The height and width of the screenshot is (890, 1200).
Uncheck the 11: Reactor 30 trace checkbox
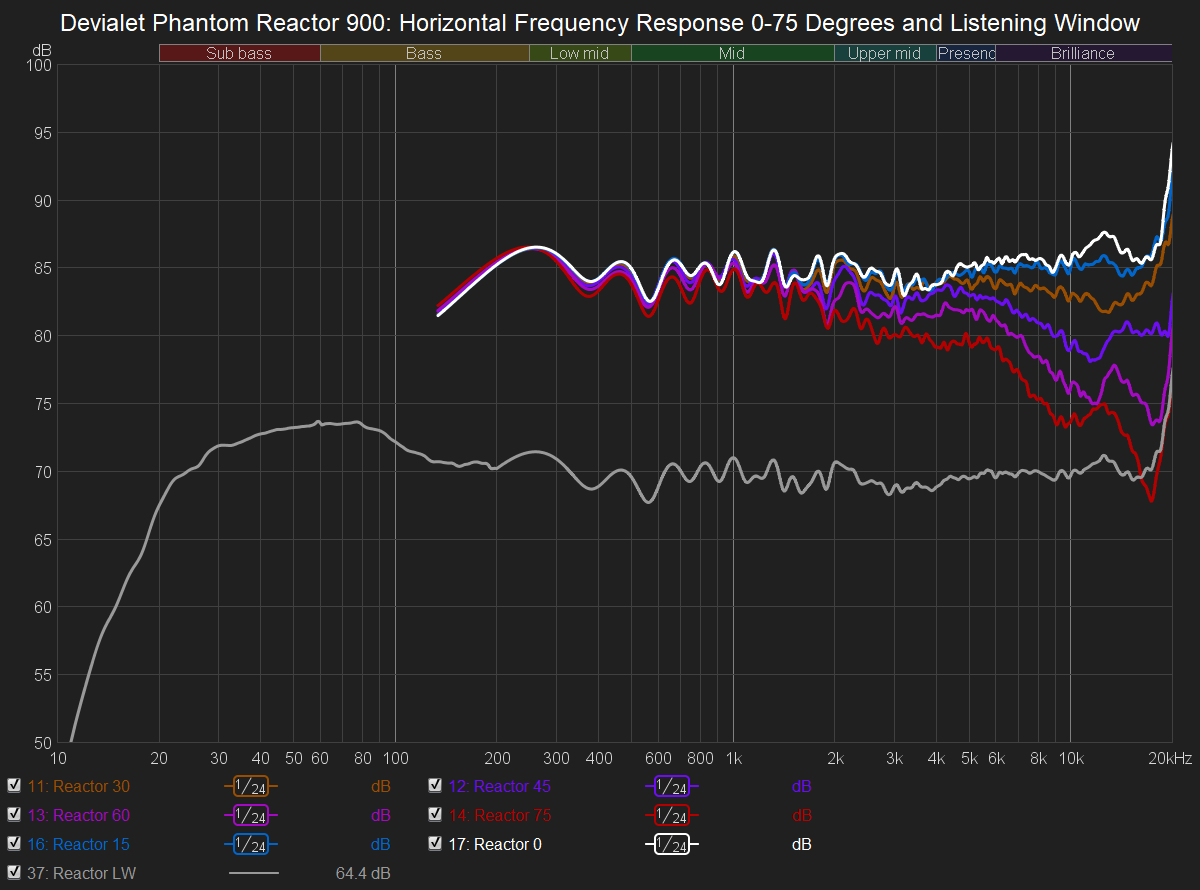14,786
